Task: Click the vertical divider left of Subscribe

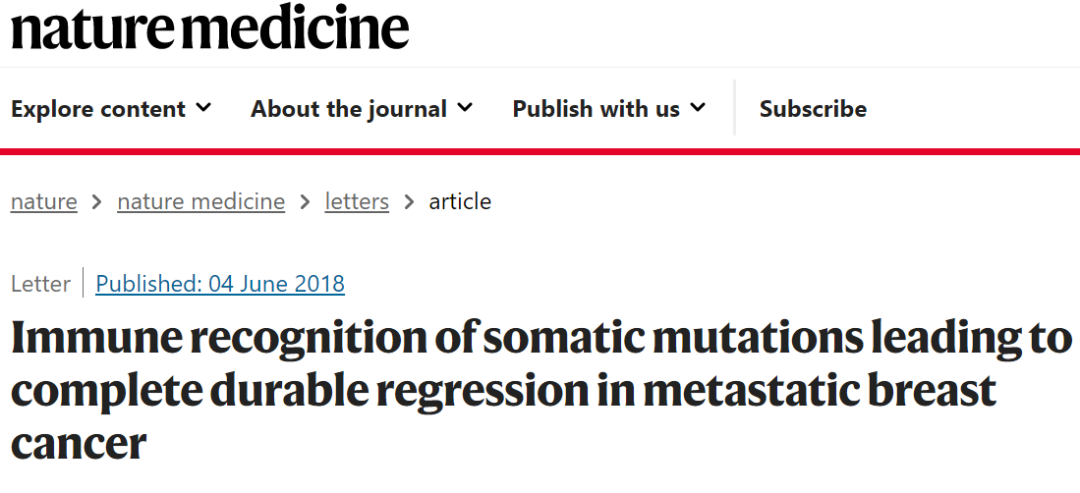Action: pos(735,108)
